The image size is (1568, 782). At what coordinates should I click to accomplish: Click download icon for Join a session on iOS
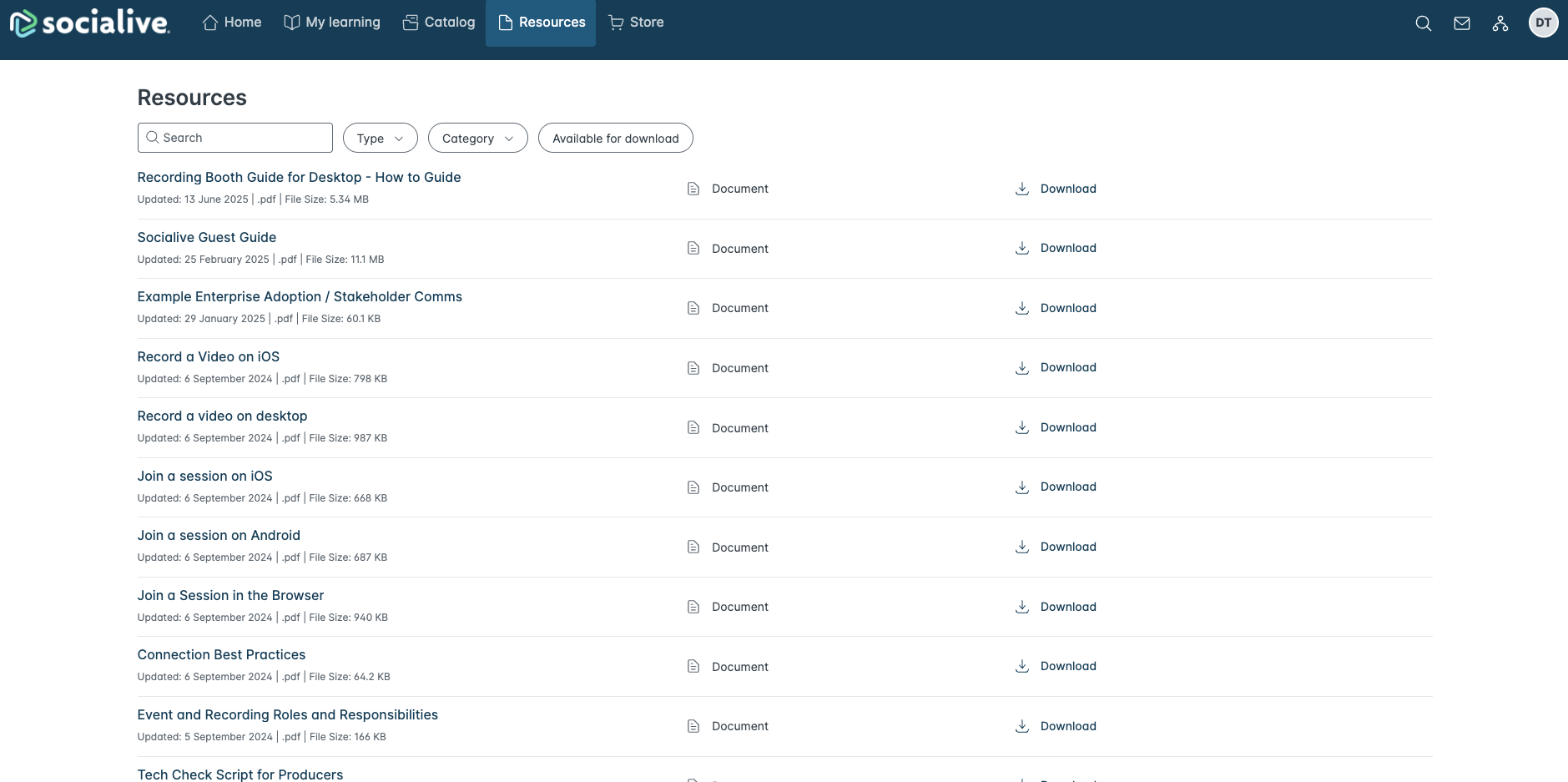click(1022, 487)
